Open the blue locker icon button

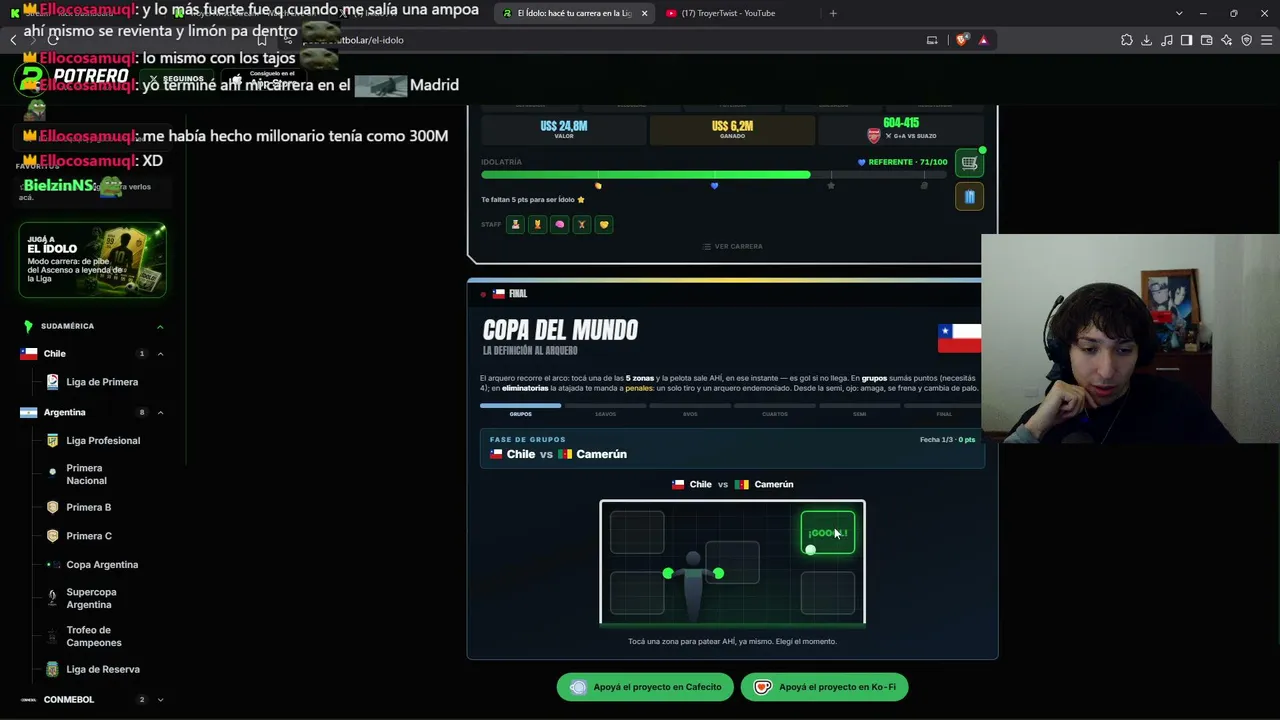(969, 197)
